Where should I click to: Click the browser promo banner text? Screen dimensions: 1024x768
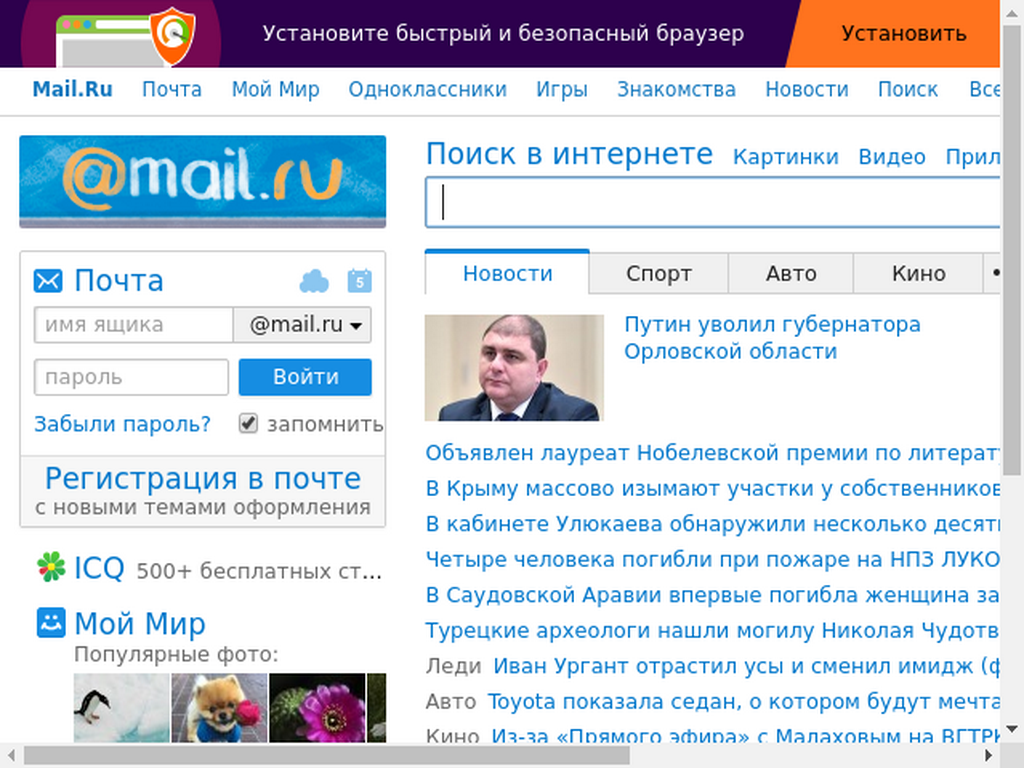point(503,33)
